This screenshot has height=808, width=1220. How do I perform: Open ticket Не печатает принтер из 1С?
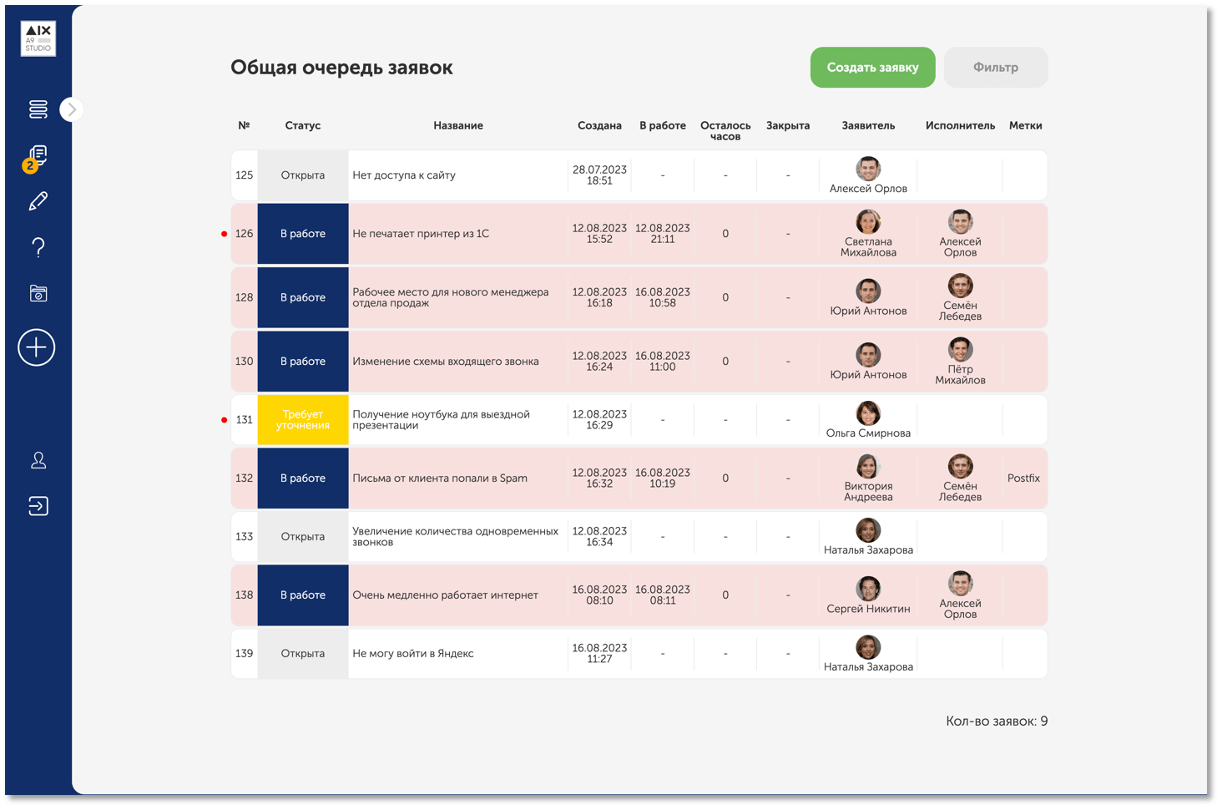421,234
